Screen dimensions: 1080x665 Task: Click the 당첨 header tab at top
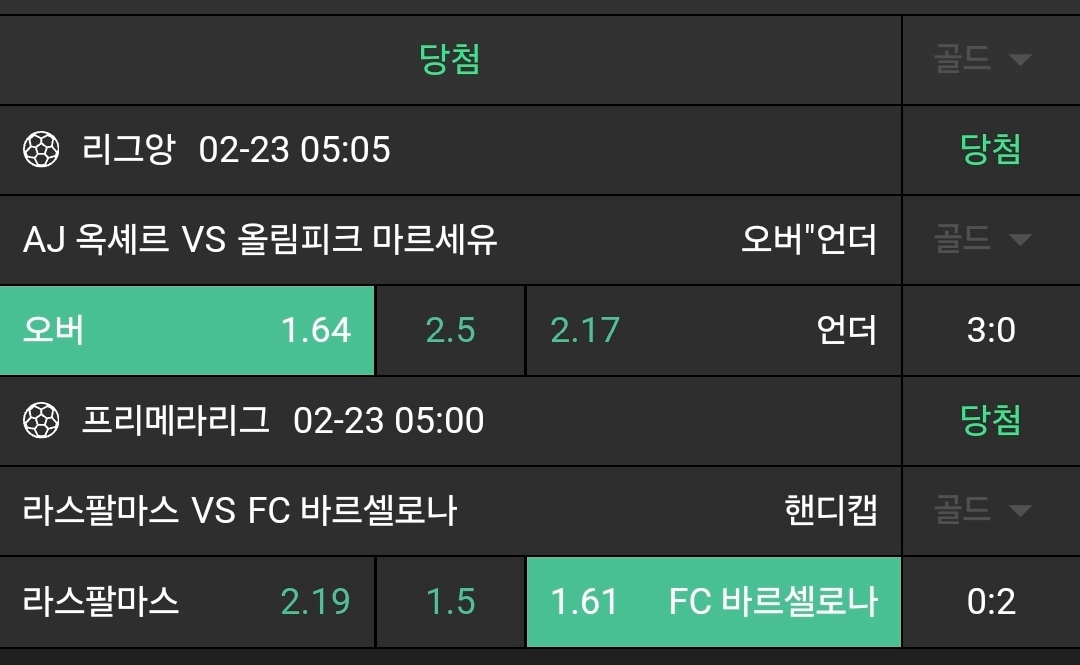tap(450, 59)
